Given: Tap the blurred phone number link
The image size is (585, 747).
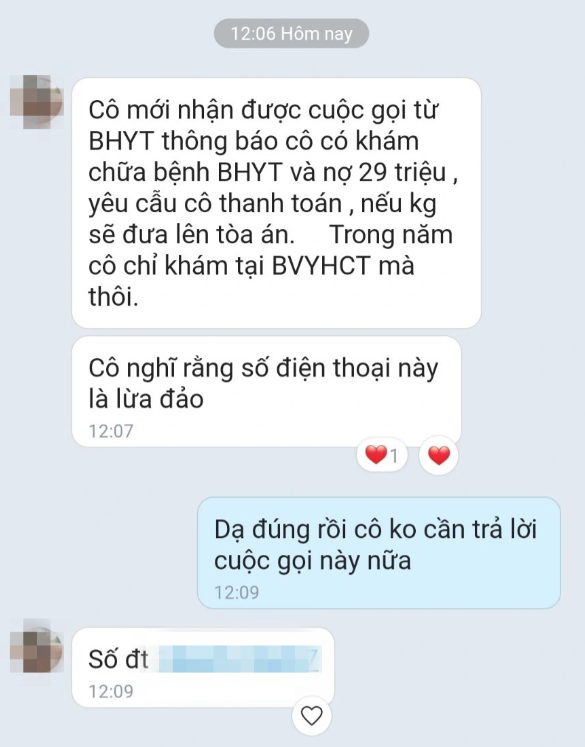Looking at the screenshot, I should coord(240,659).
